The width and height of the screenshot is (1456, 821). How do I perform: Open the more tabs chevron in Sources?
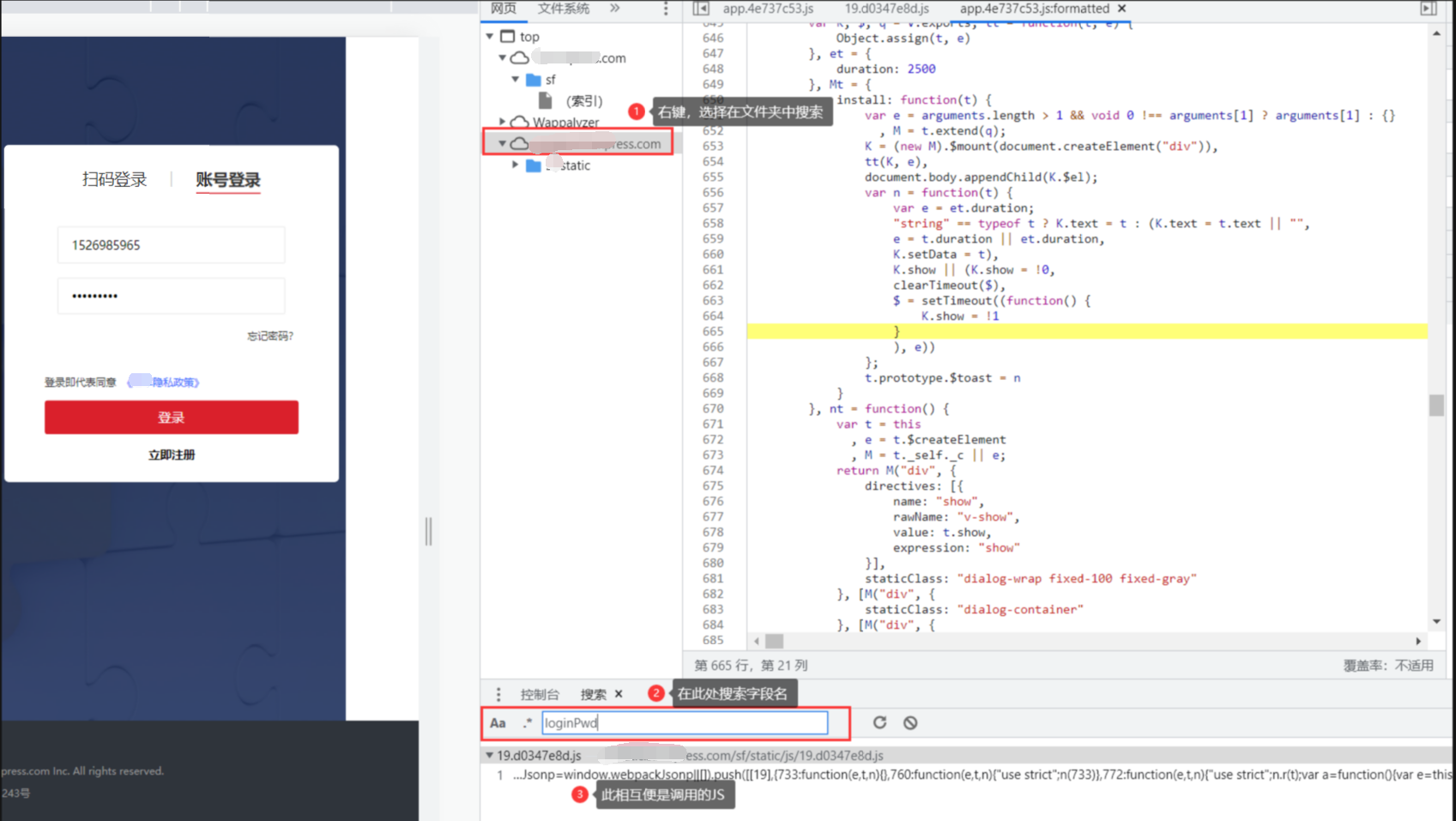tap(614, 9)
